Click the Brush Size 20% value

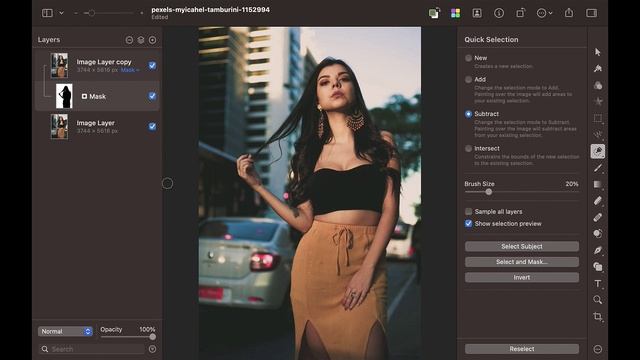coord(572,184)
